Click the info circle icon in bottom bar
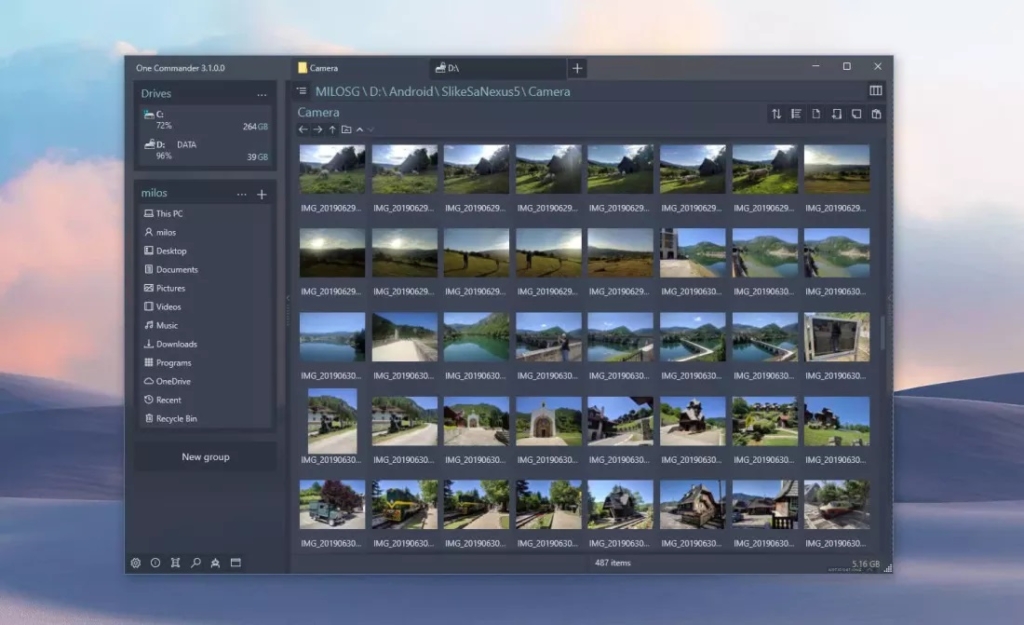This screenshot has width=1024, height=625. [156, 563]
